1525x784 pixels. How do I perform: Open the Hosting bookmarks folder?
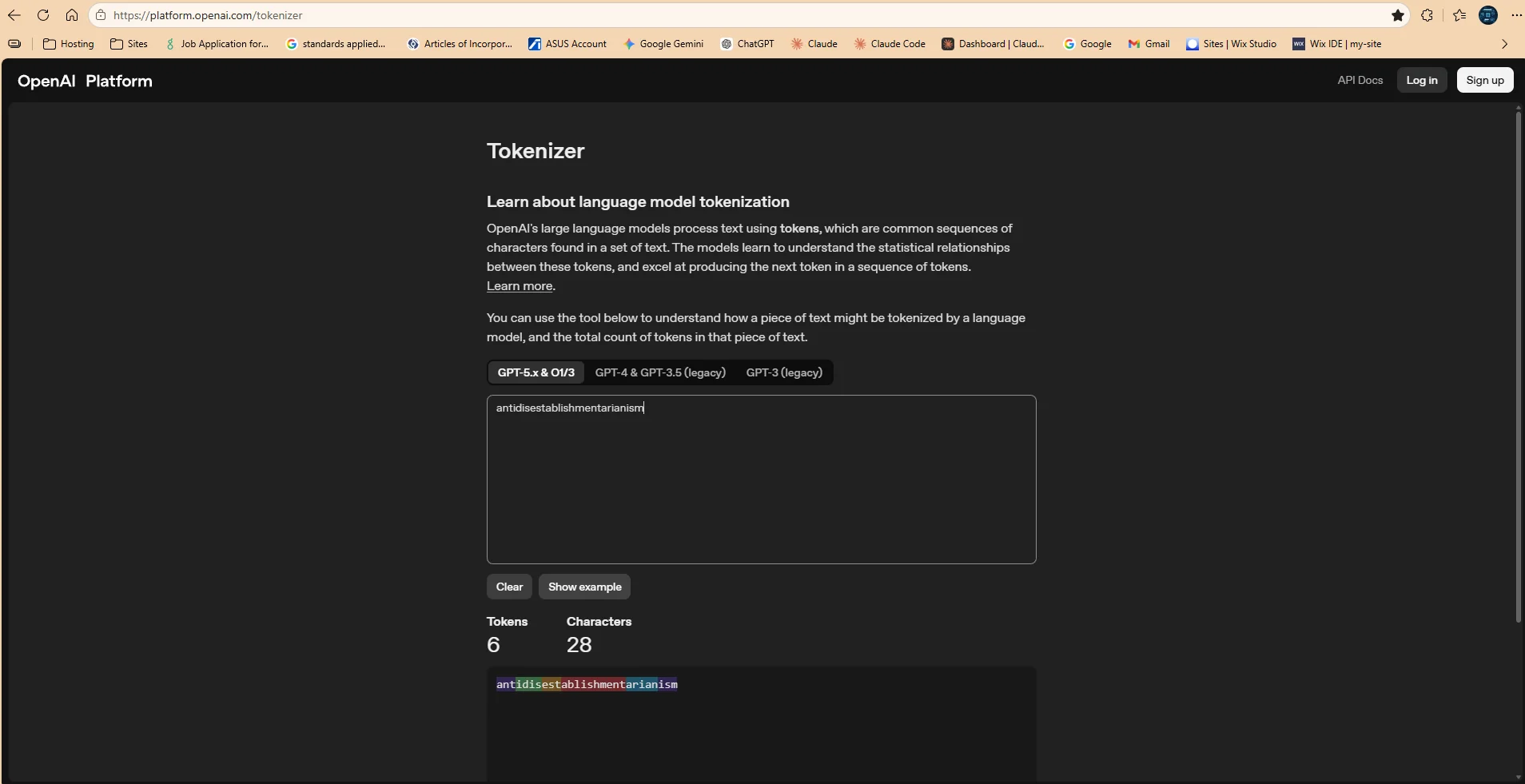(x=69, y=44)
